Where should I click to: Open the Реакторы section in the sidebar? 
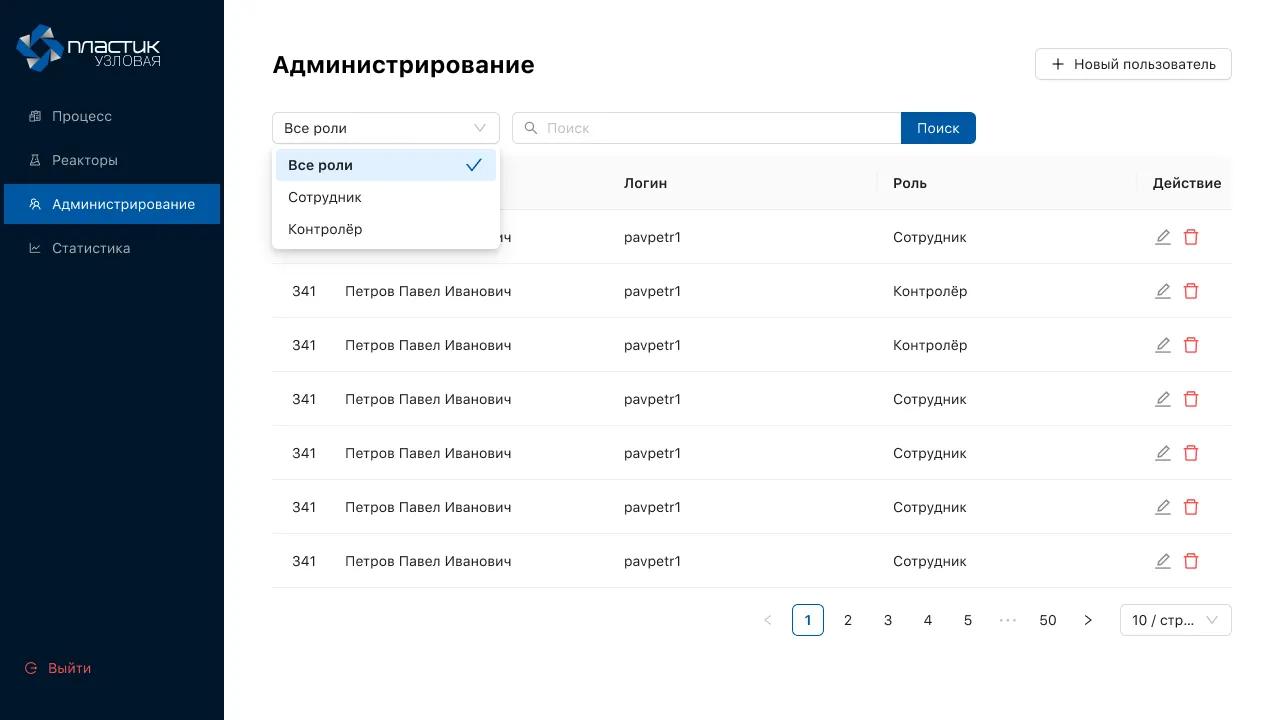[85, 160]
